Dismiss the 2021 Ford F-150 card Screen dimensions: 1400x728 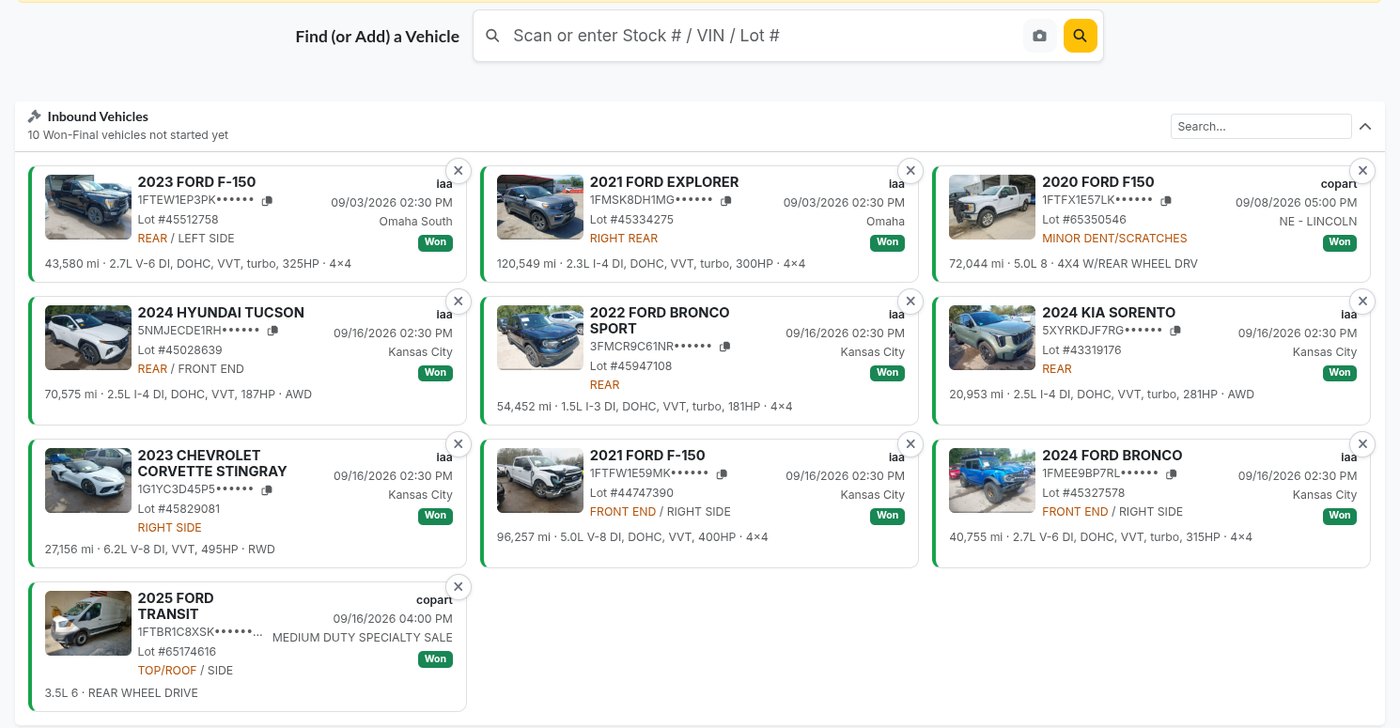click(910, 444)
